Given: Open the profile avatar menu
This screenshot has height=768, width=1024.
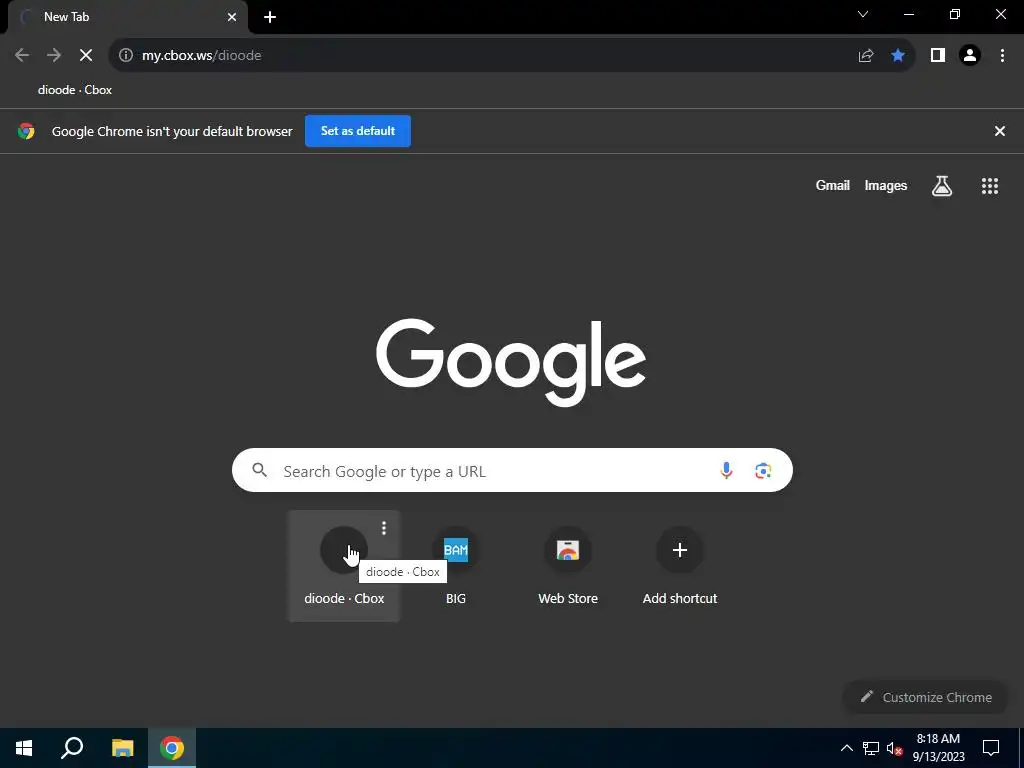Looking at the screenshot, I should (970, 56).
